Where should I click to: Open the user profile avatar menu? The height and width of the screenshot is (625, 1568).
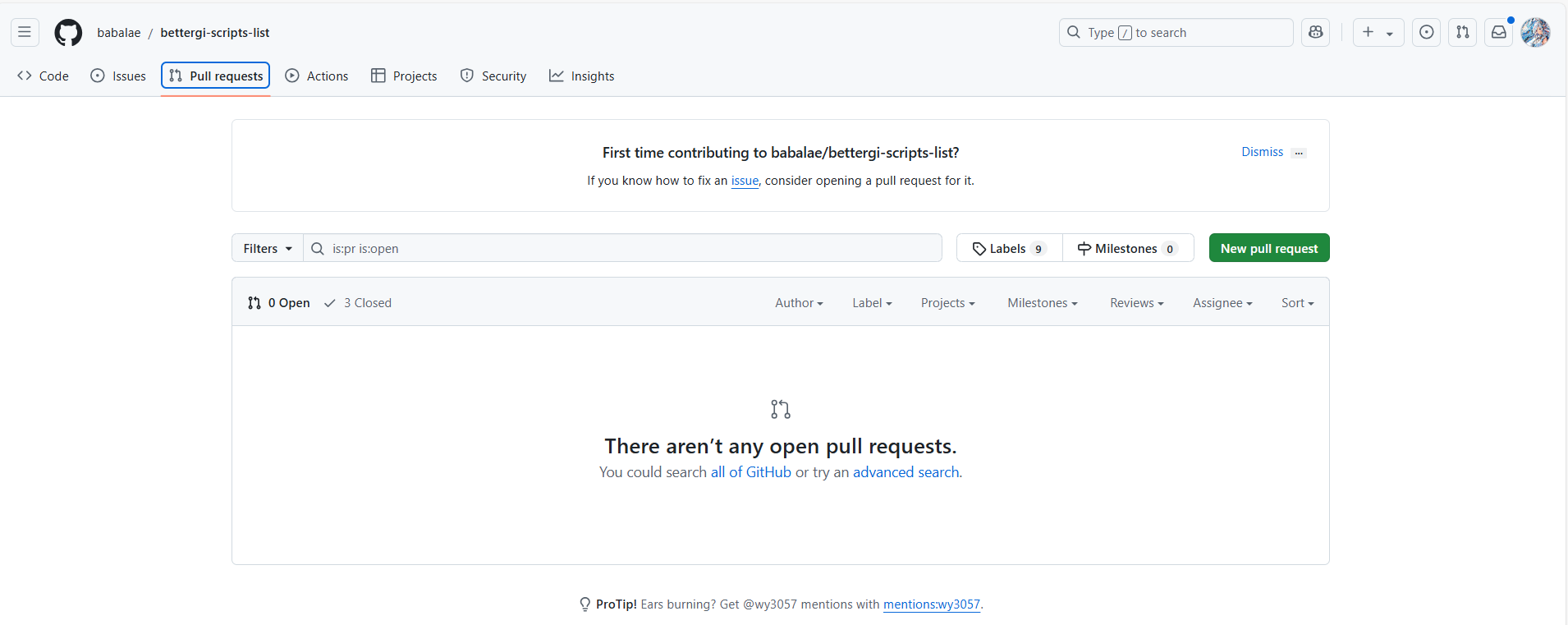tap(1535, 33)
